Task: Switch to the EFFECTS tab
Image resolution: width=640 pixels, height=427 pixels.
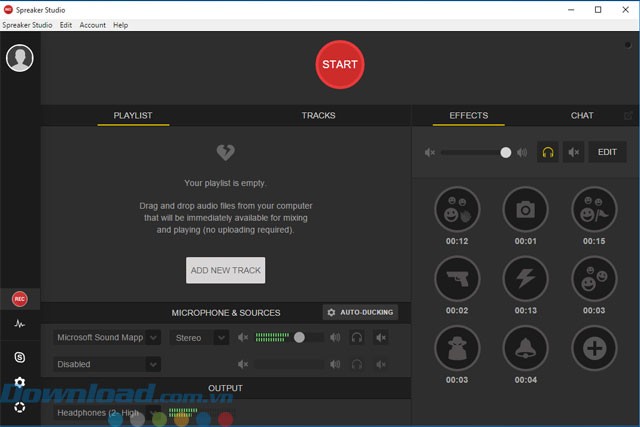Action: coord(469,116)
